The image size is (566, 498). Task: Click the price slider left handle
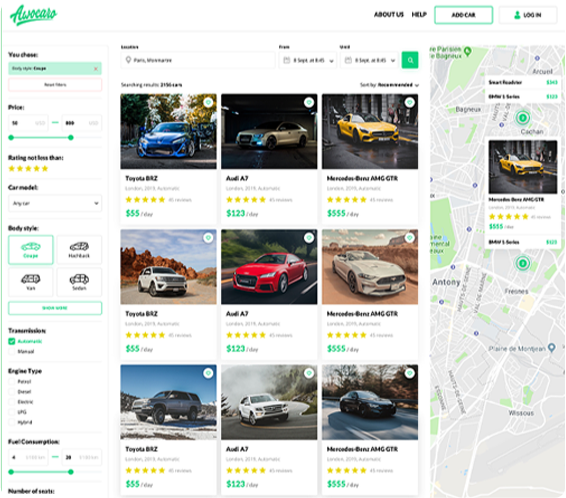pos(11,137)
